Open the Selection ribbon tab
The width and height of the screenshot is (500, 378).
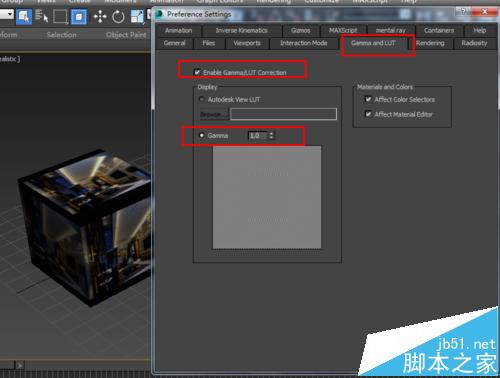pos(61,35)
